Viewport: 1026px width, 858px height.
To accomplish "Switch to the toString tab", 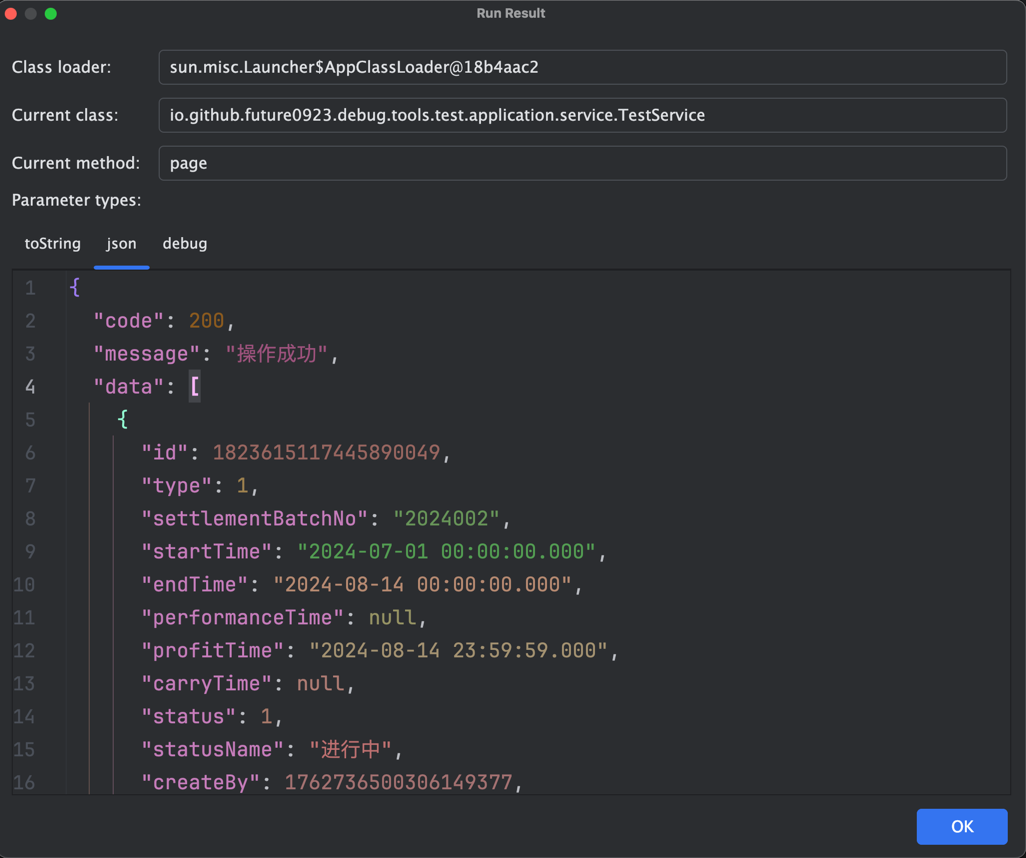I will tap(52, 243).
